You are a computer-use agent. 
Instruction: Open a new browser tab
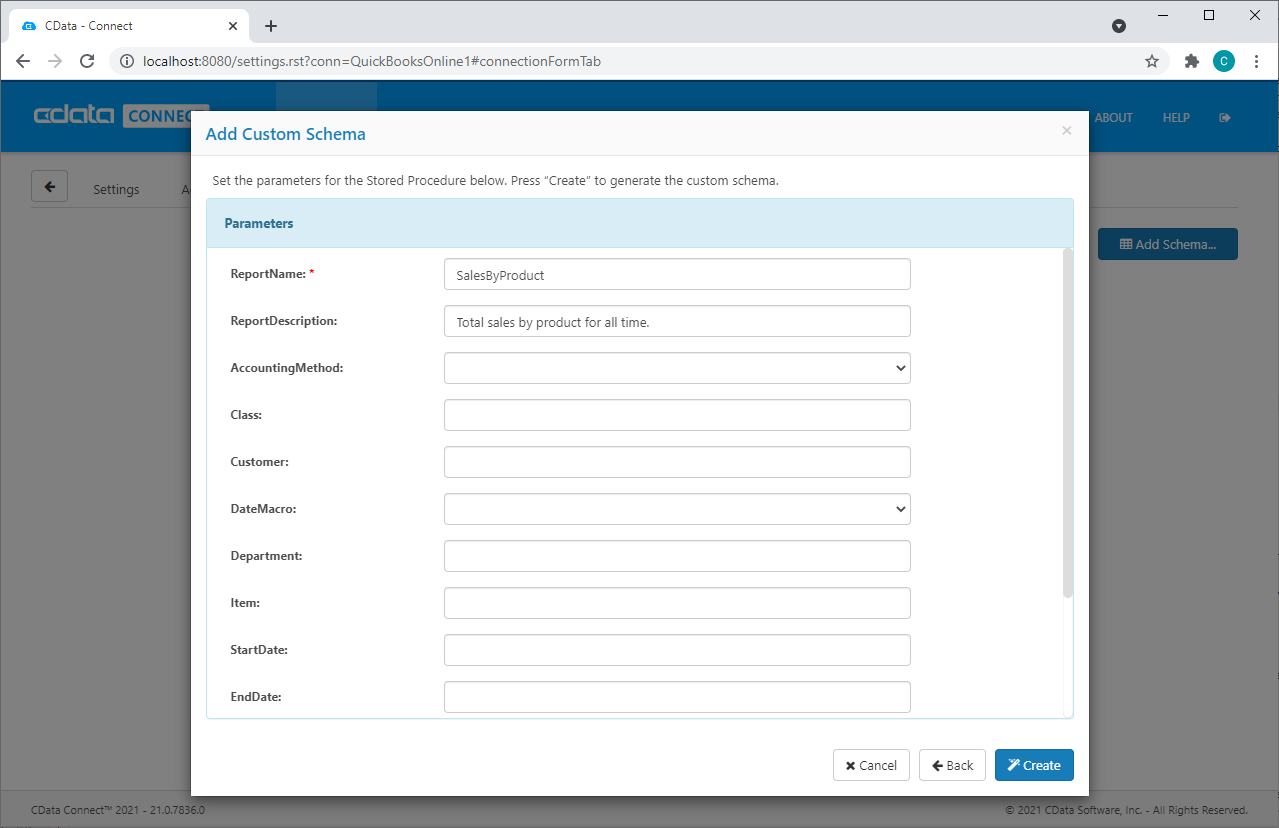tap(271, 26)
